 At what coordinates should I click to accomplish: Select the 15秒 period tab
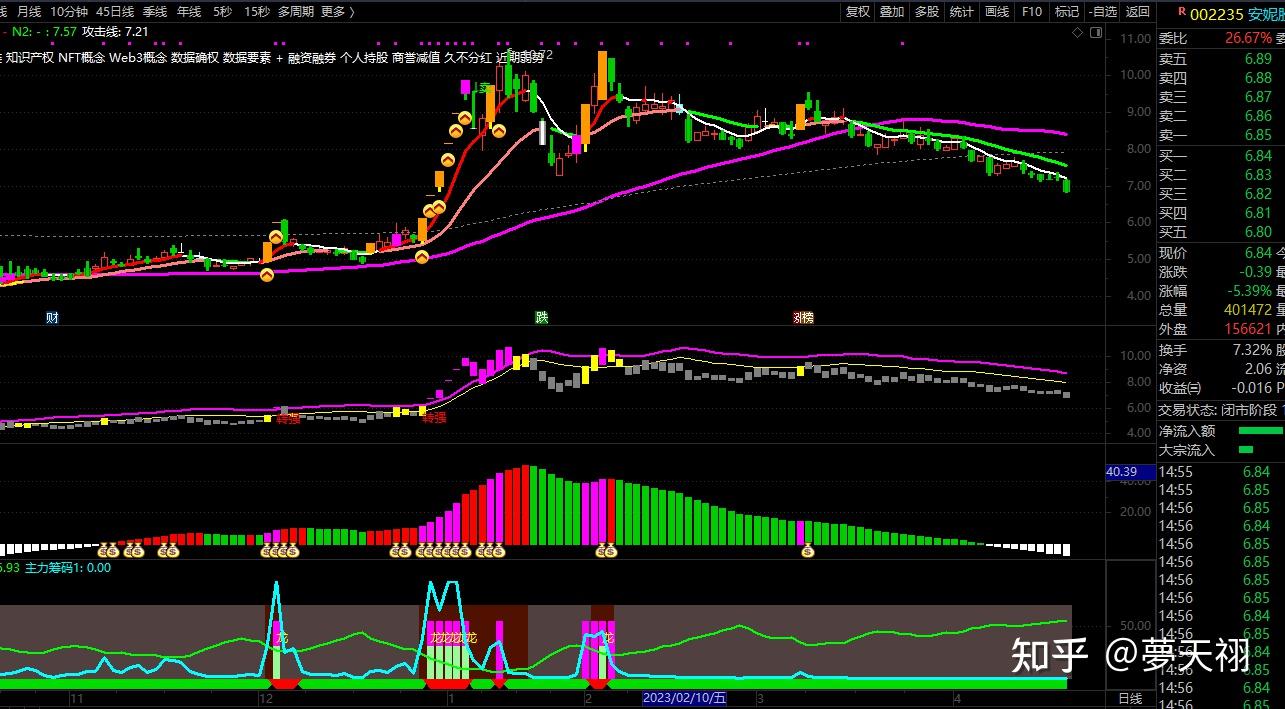coord(256,11)
